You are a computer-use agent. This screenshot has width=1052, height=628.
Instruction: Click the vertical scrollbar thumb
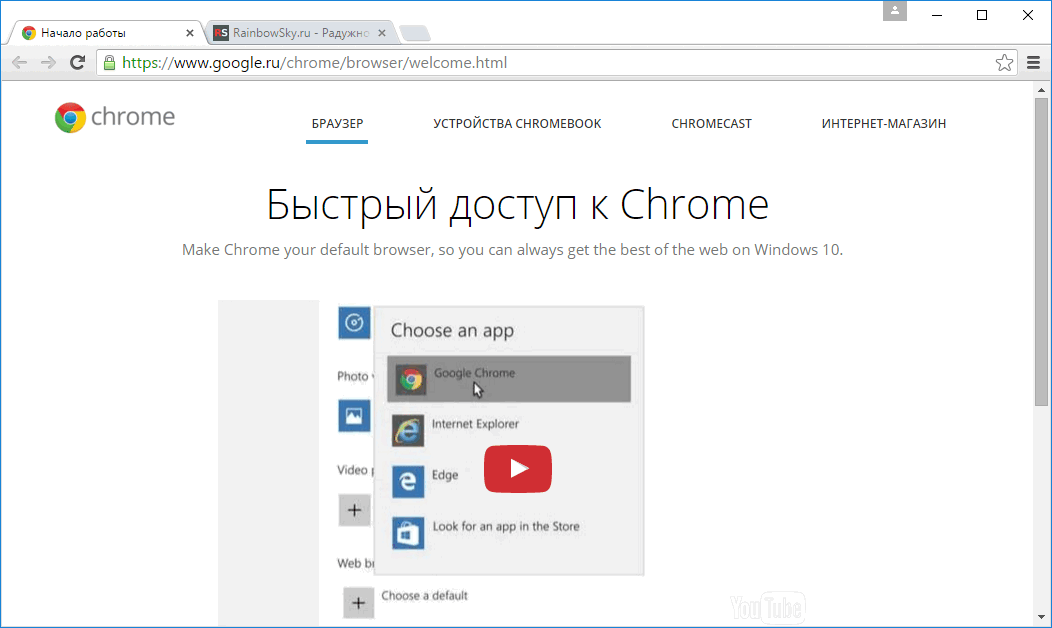coord(1041,252)
